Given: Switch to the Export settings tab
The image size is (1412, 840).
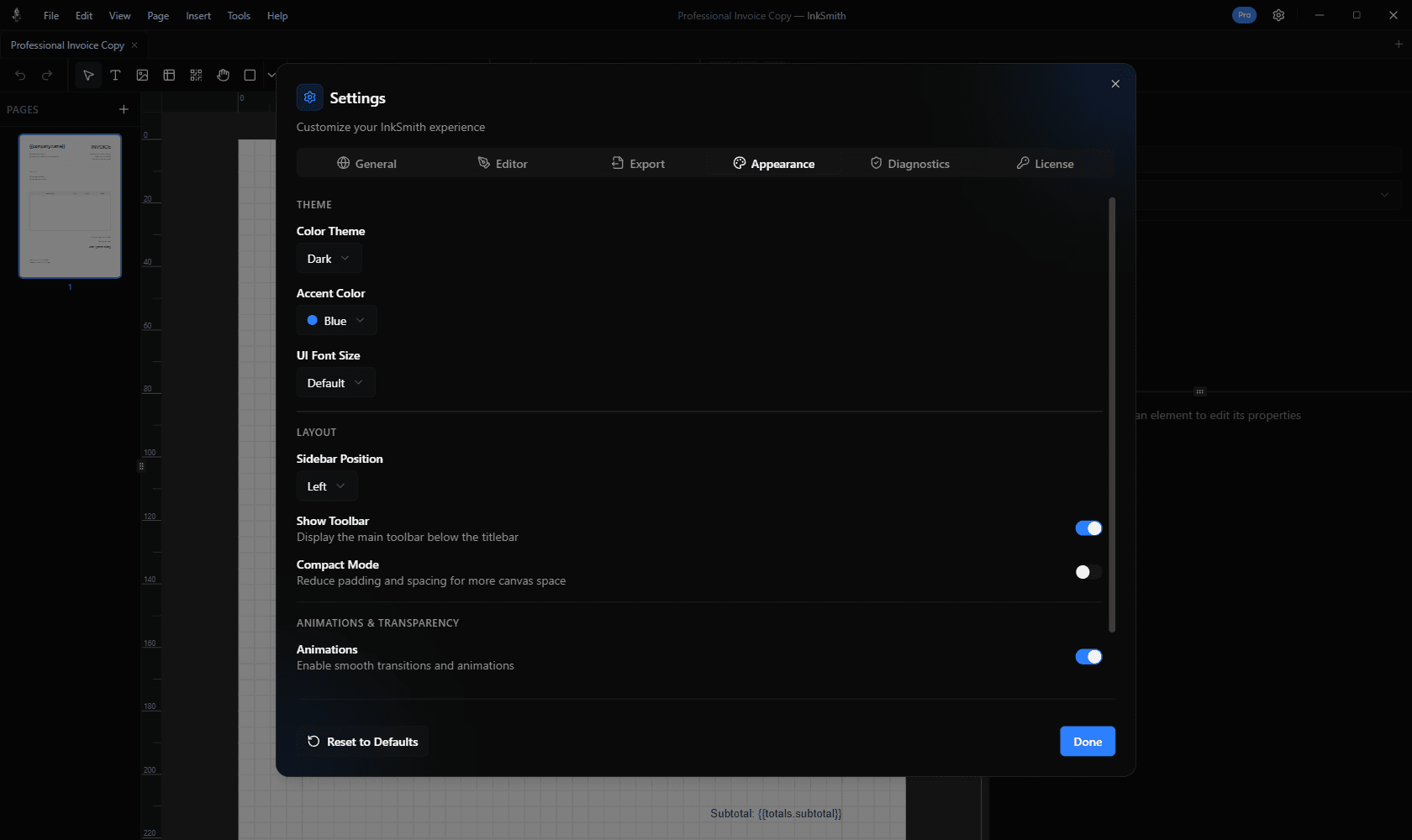Looking at the screenshot, I should point(638,164).
